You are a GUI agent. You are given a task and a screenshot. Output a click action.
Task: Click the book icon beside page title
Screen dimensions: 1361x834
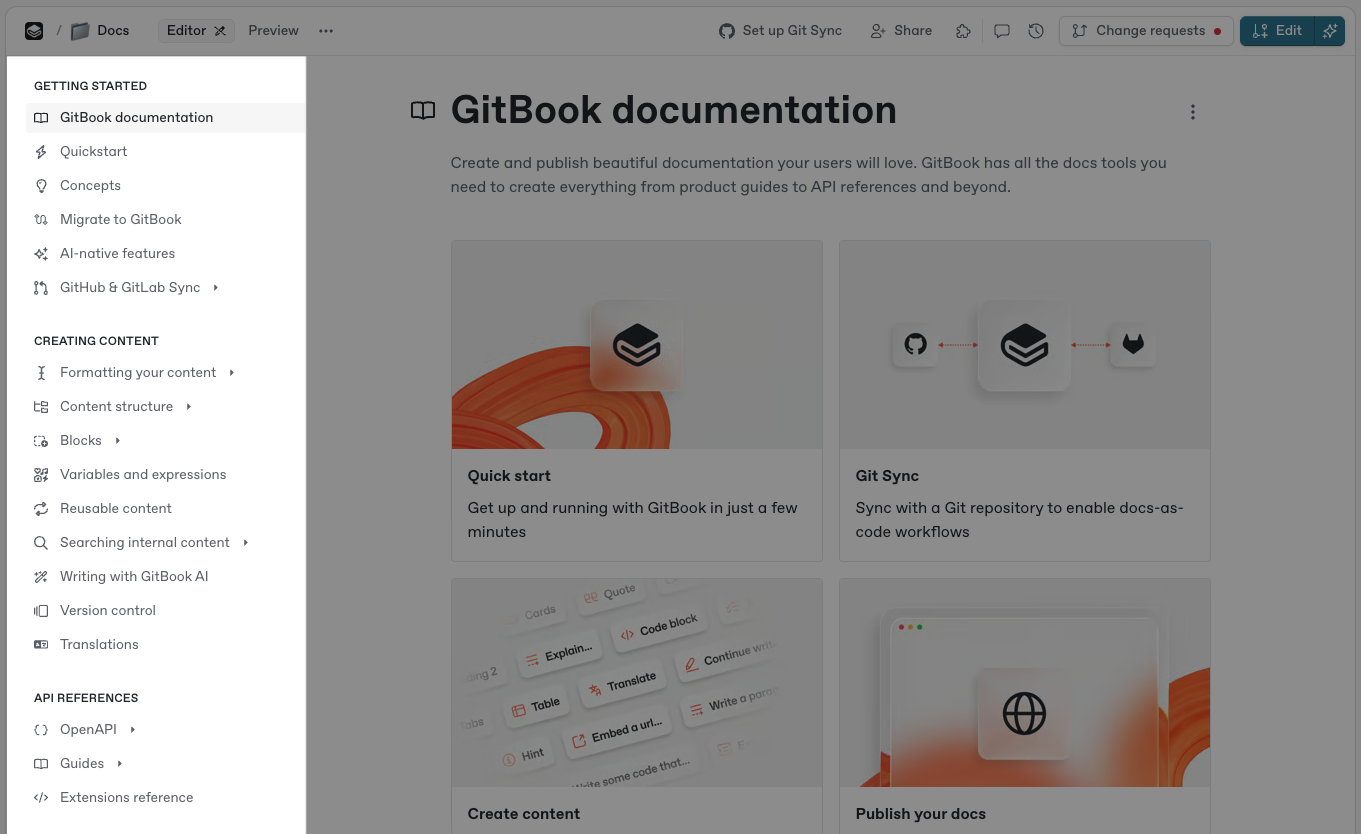click(x=423, y=111)
